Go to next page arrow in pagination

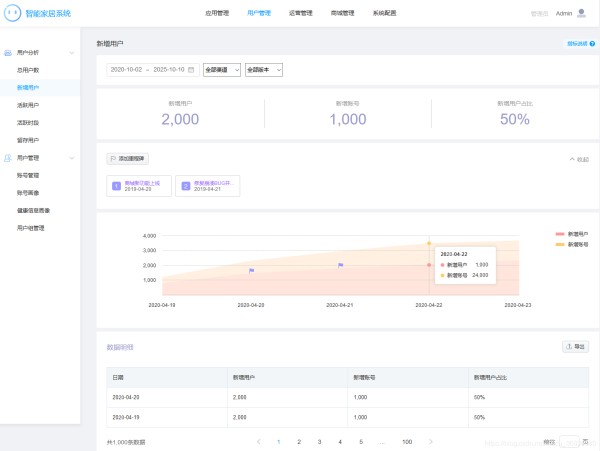(431, 441)
